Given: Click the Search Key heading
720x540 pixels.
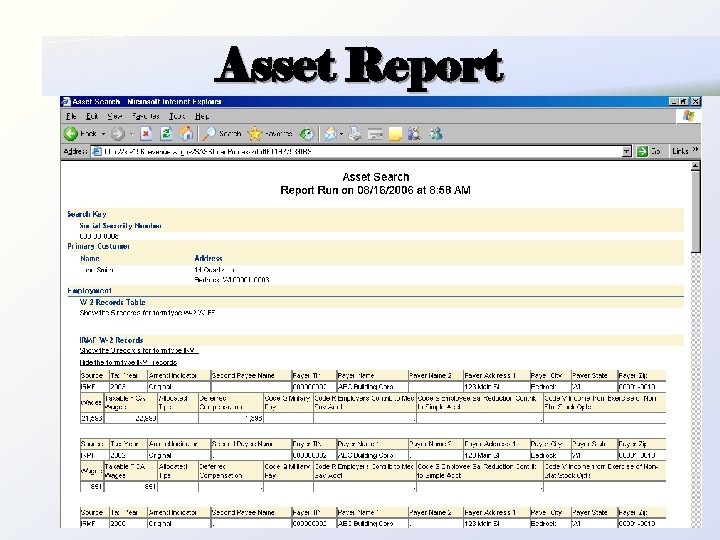Looking at the screenshot, I should click(x=87, y=214).
